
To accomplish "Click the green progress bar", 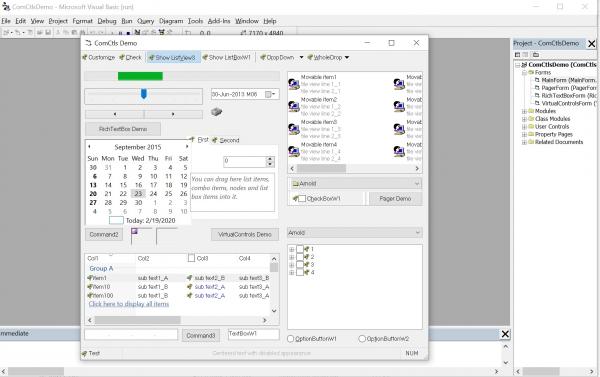I will pyautogui.click(x=140, y=76).
